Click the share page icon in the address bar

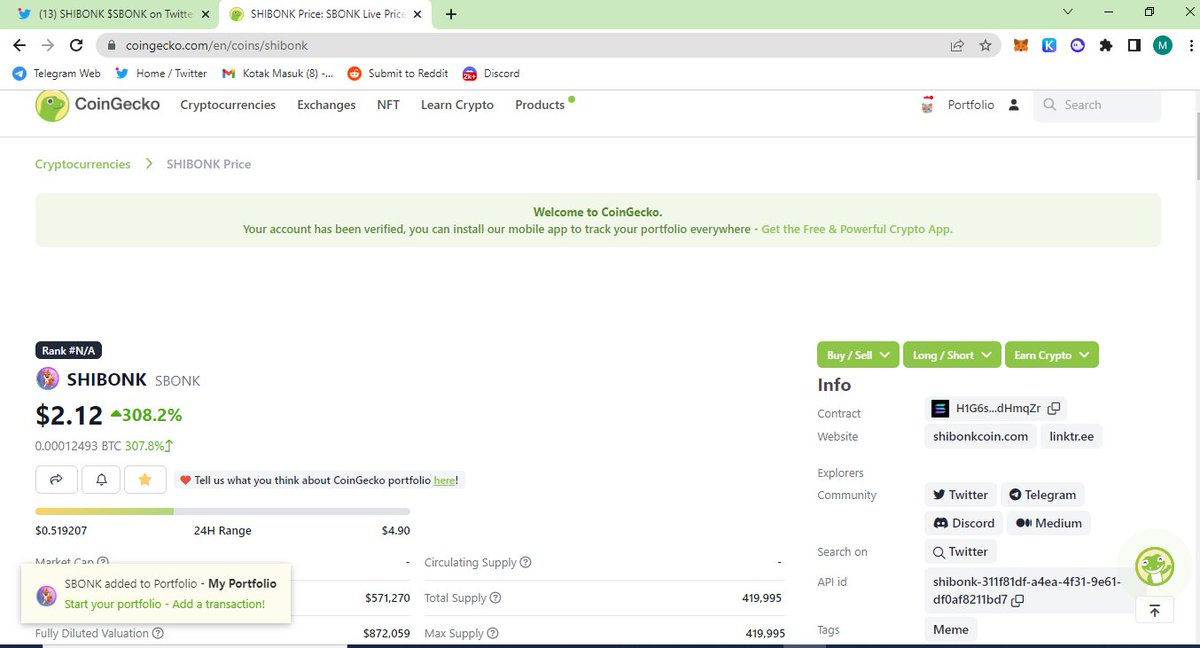pos(957,45)
